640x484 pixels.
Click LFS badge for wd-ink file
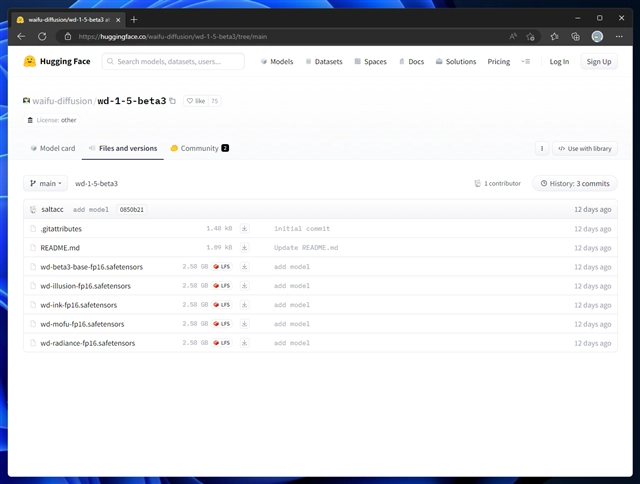222,304
